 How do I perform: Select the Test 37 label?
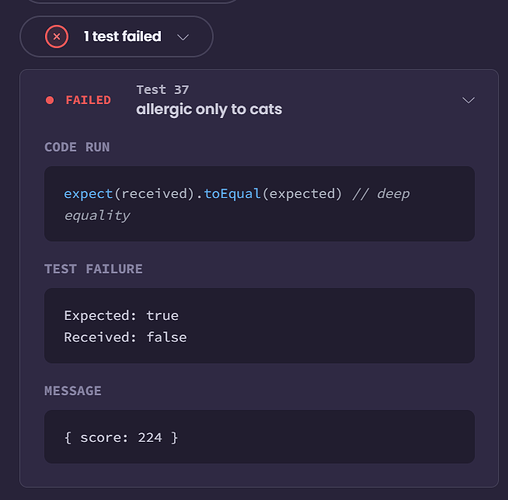[x=163, y=90]
